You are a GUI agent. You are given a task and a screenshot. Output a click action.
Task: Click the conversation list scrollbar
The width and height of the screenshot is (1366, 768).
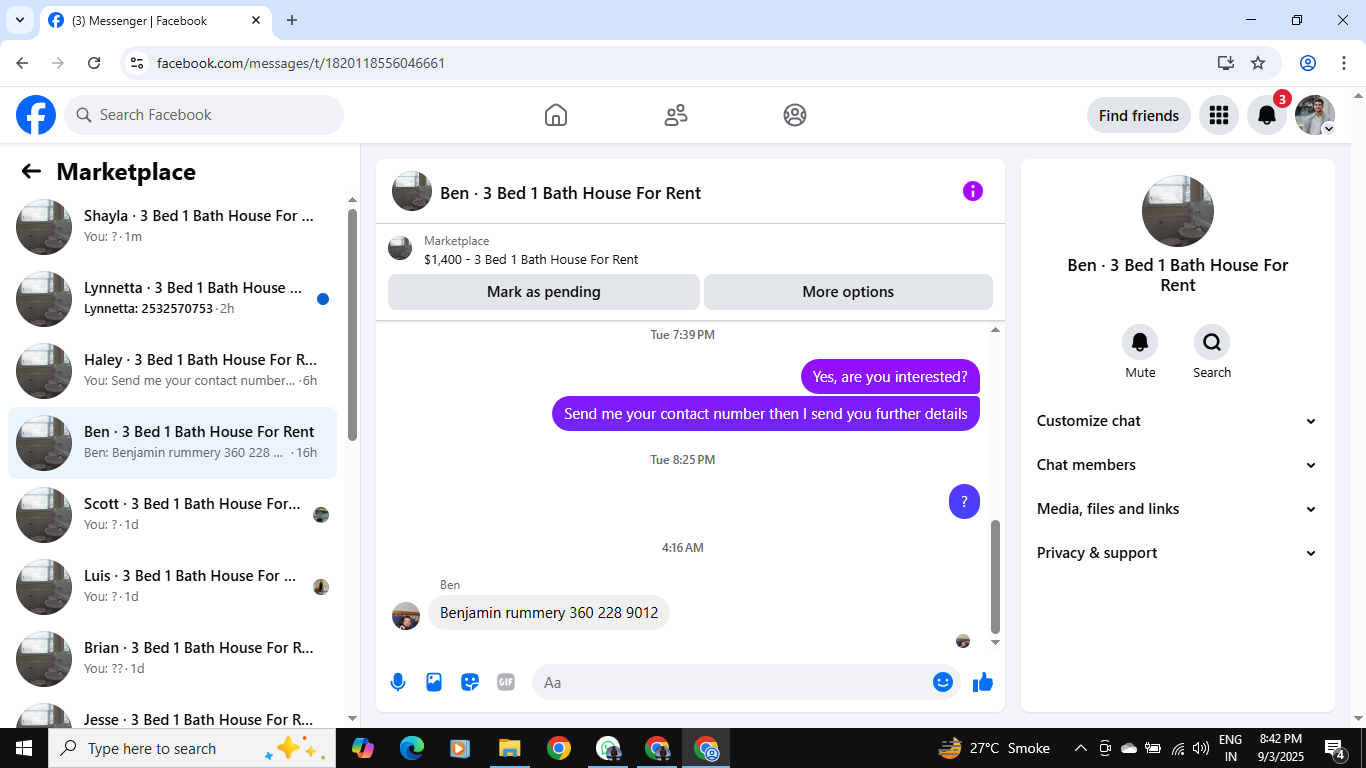click(x=352, y=325)
